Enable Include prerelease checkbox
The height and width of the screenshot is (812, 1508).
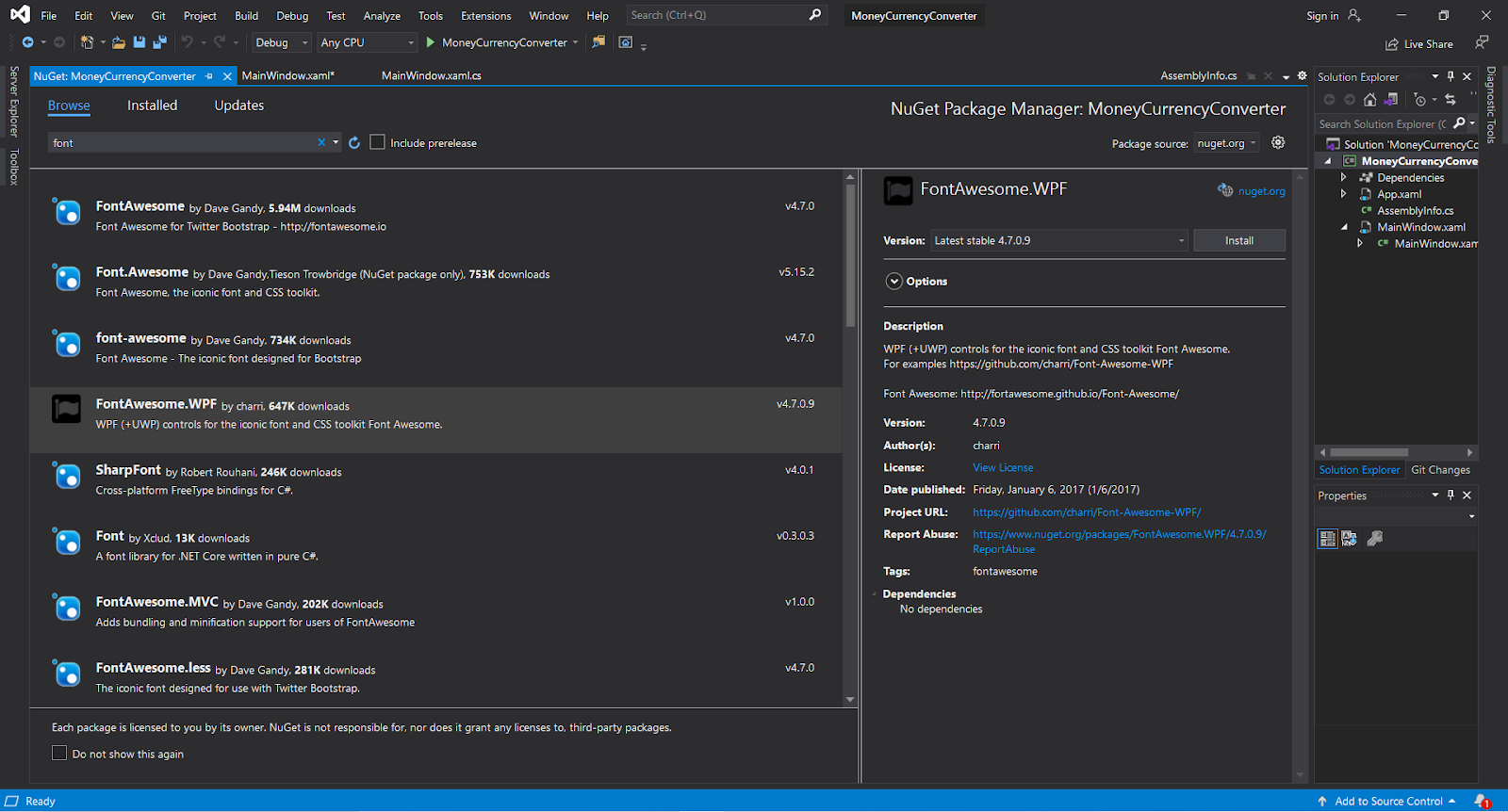pyautogui.click(x=377, y=142)
